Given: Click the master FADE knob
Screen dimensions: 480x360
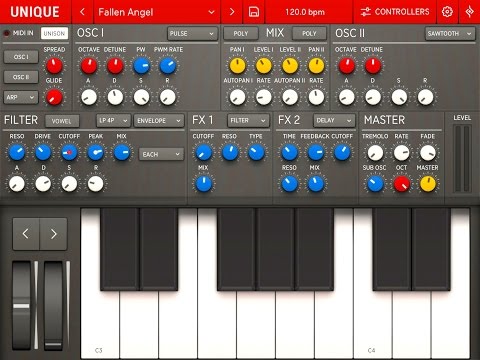Looking at the screenshot, I should (428, 152).
